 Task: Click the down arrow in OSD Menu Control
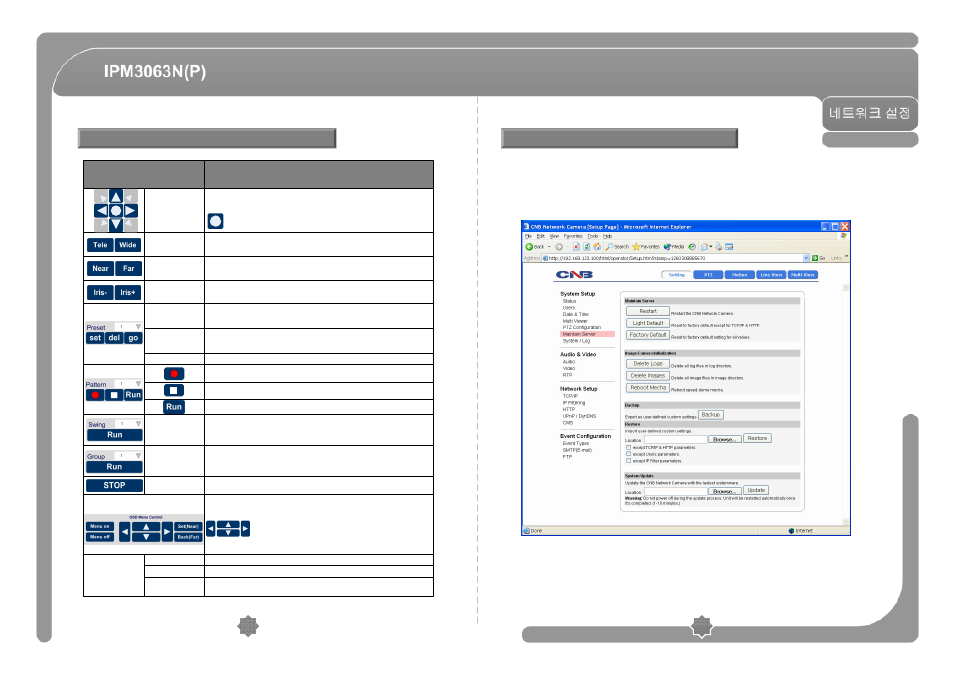[146, 537]
